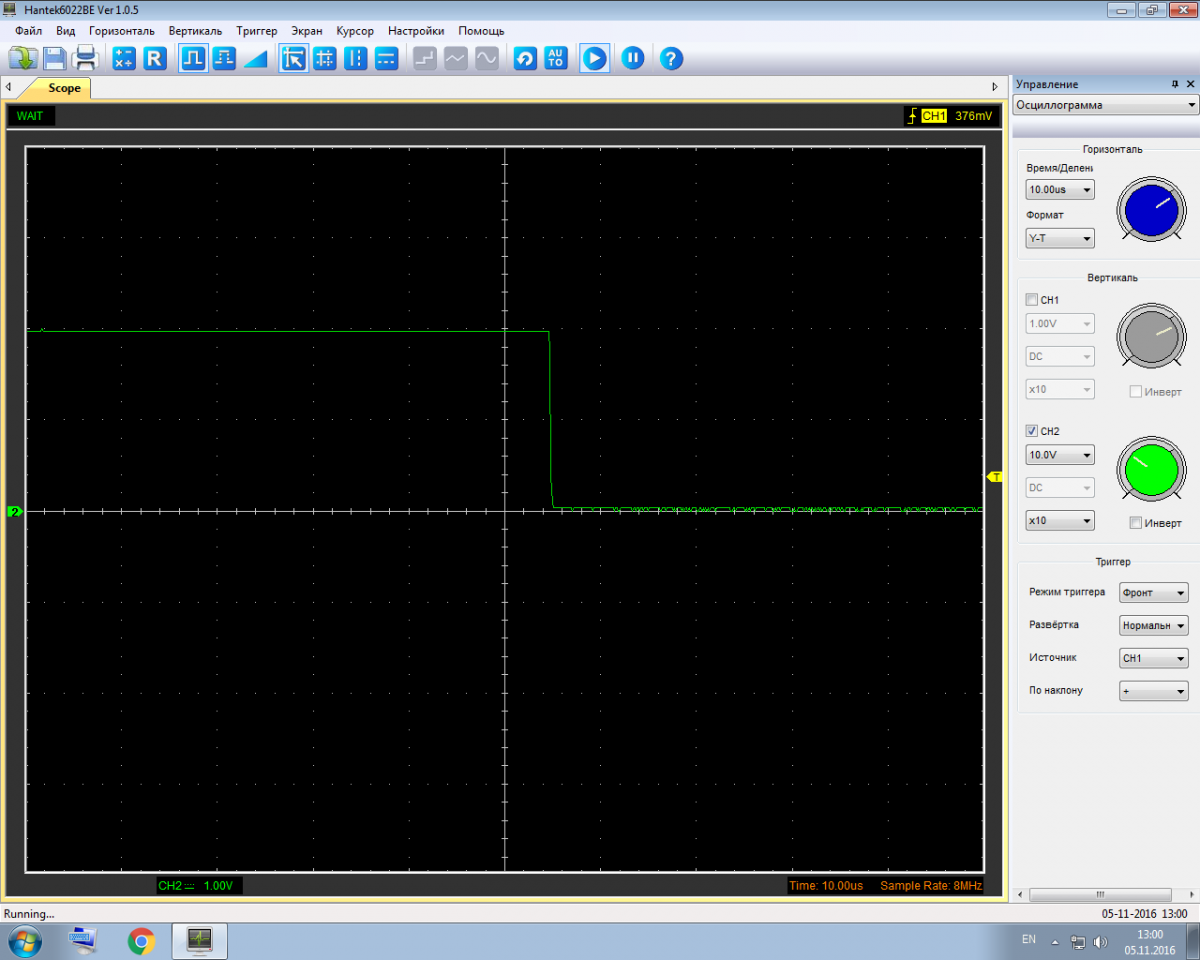
Task: Click the blue time base knob
Action: click(x=1149, y=209)
